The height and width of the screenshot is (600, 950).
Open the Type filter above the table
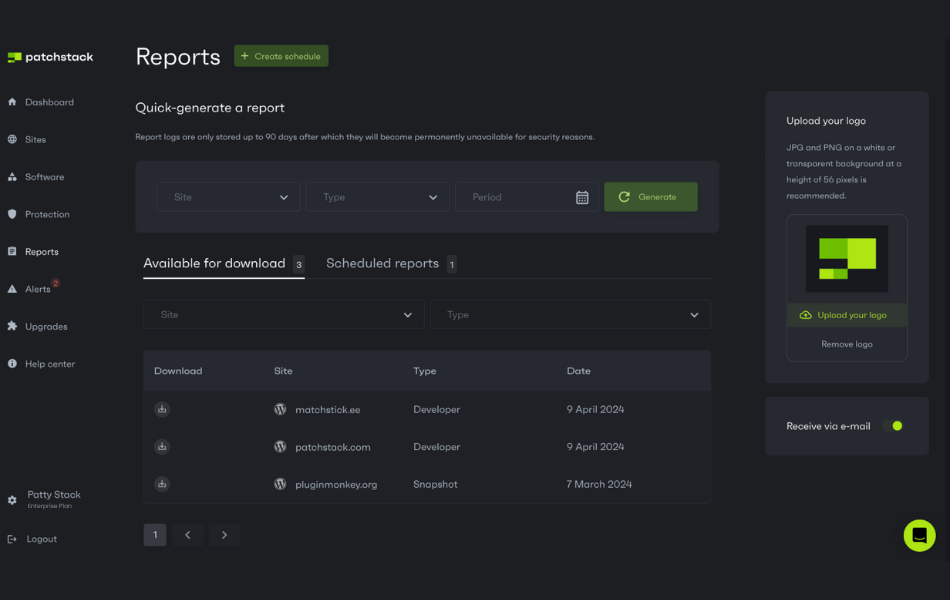[570, 315]
